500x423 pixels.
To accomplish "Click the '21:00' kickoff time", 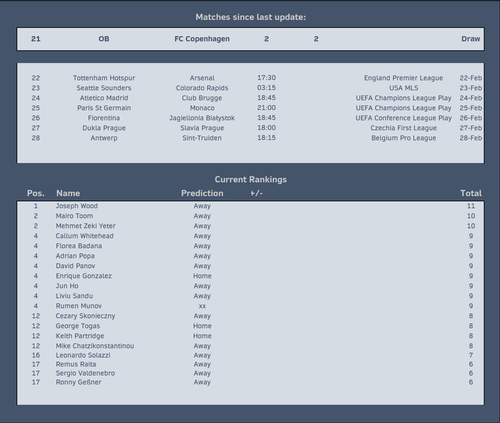I will 266,108.
